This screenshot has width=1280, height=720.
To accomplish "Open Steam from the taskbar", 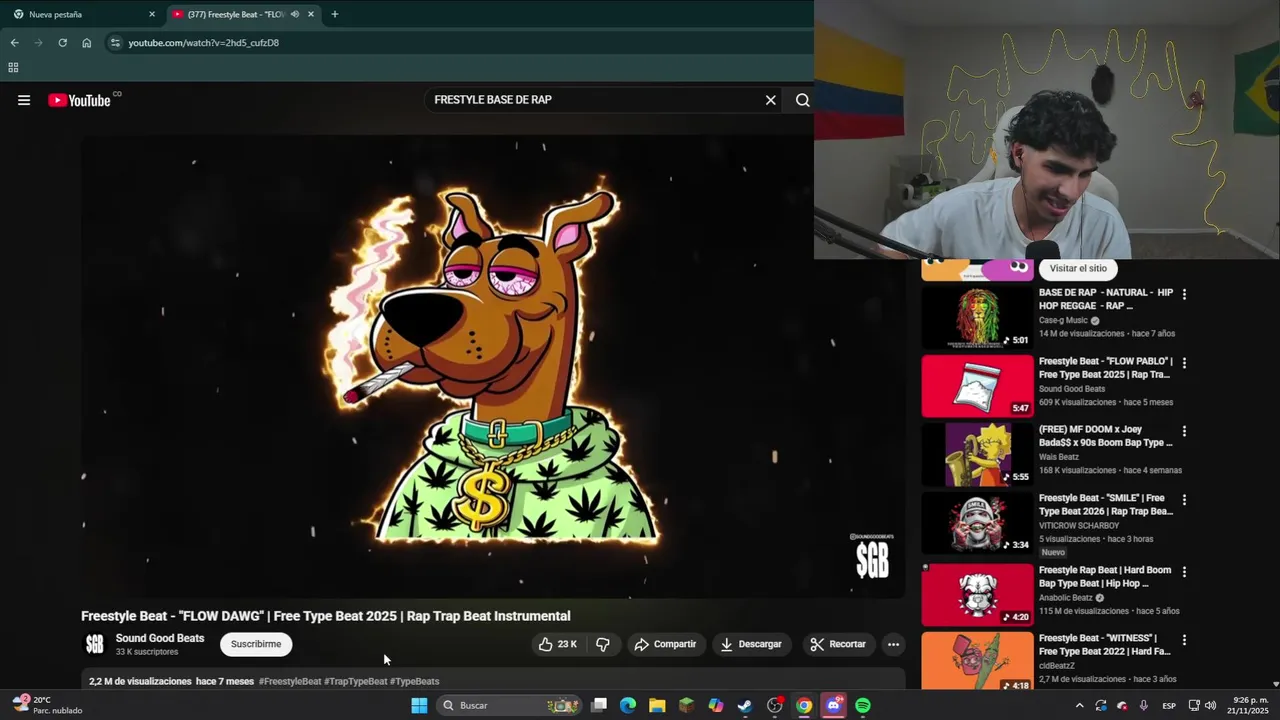I will point(745,706).
